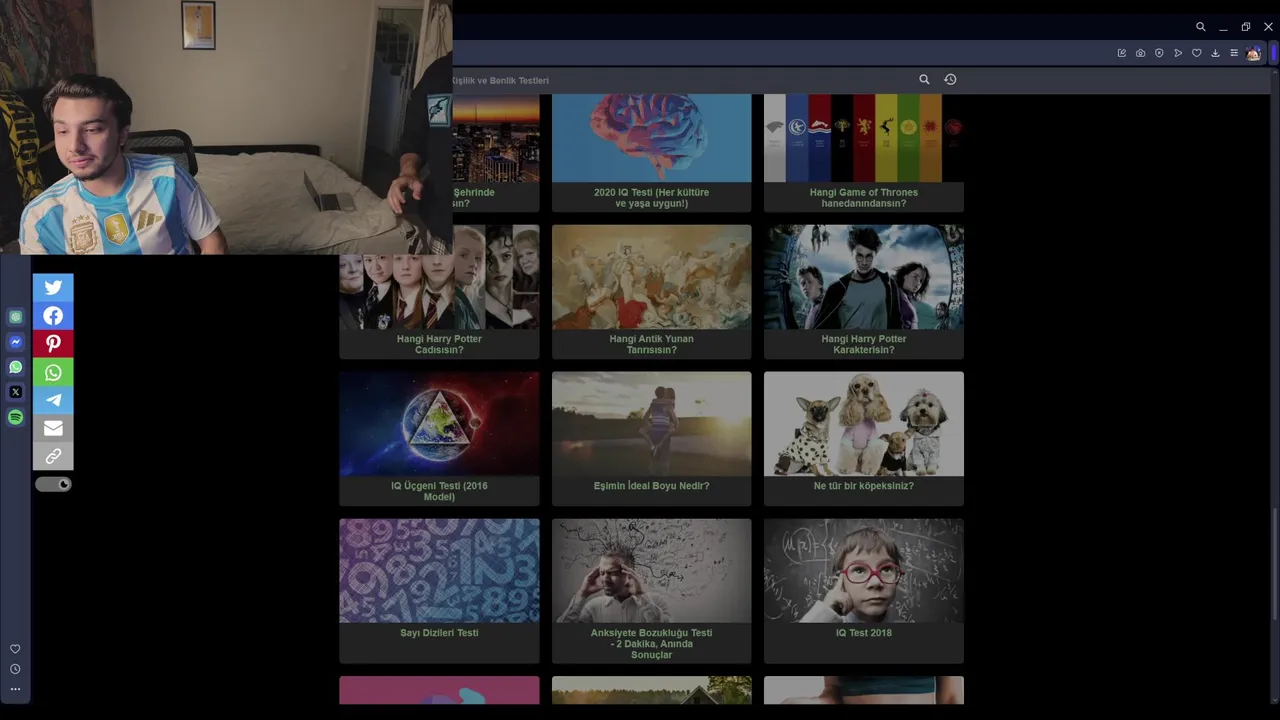1280x720 pixels.
Task: Open Easy Setup sliders icon
Action: [1234, 53]
